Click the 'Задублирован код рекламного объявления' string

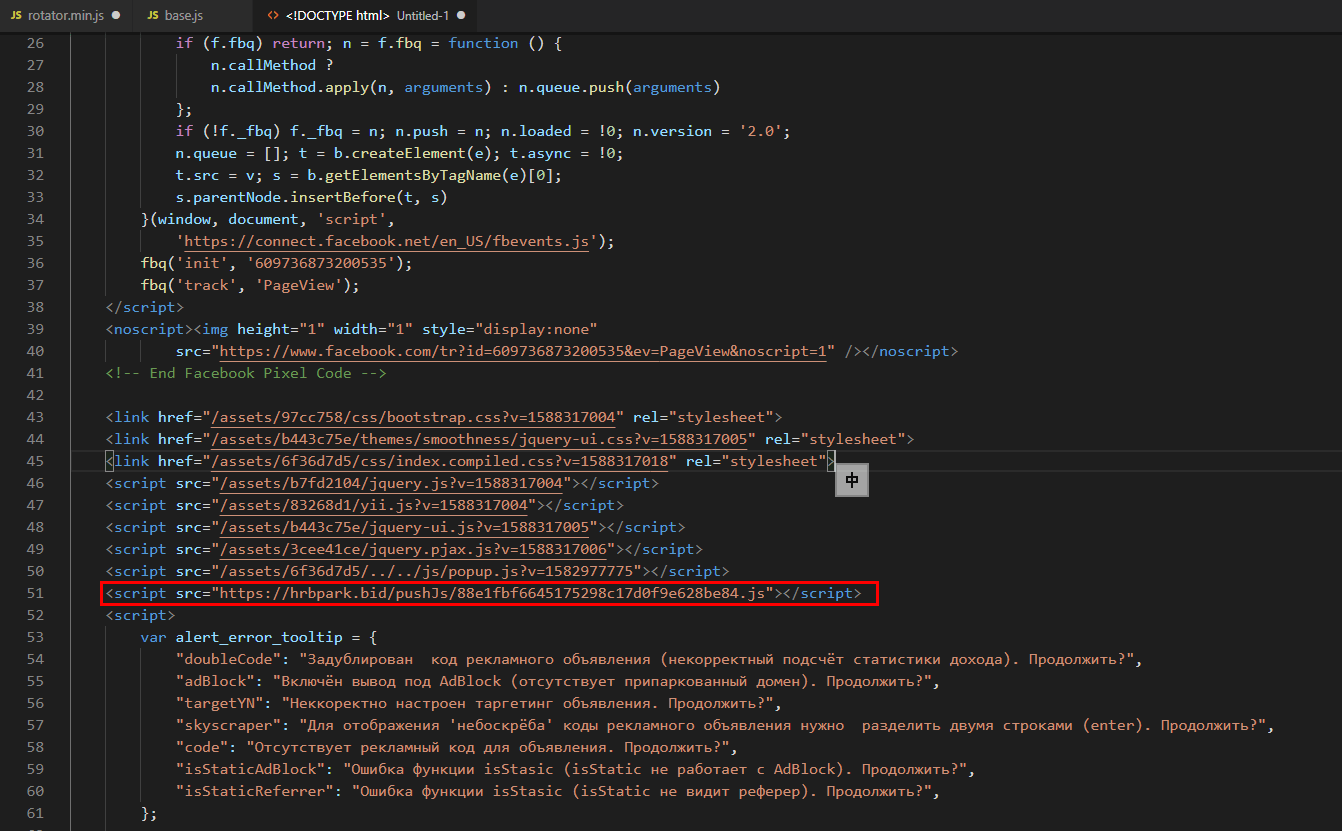[x=715, y=659]
